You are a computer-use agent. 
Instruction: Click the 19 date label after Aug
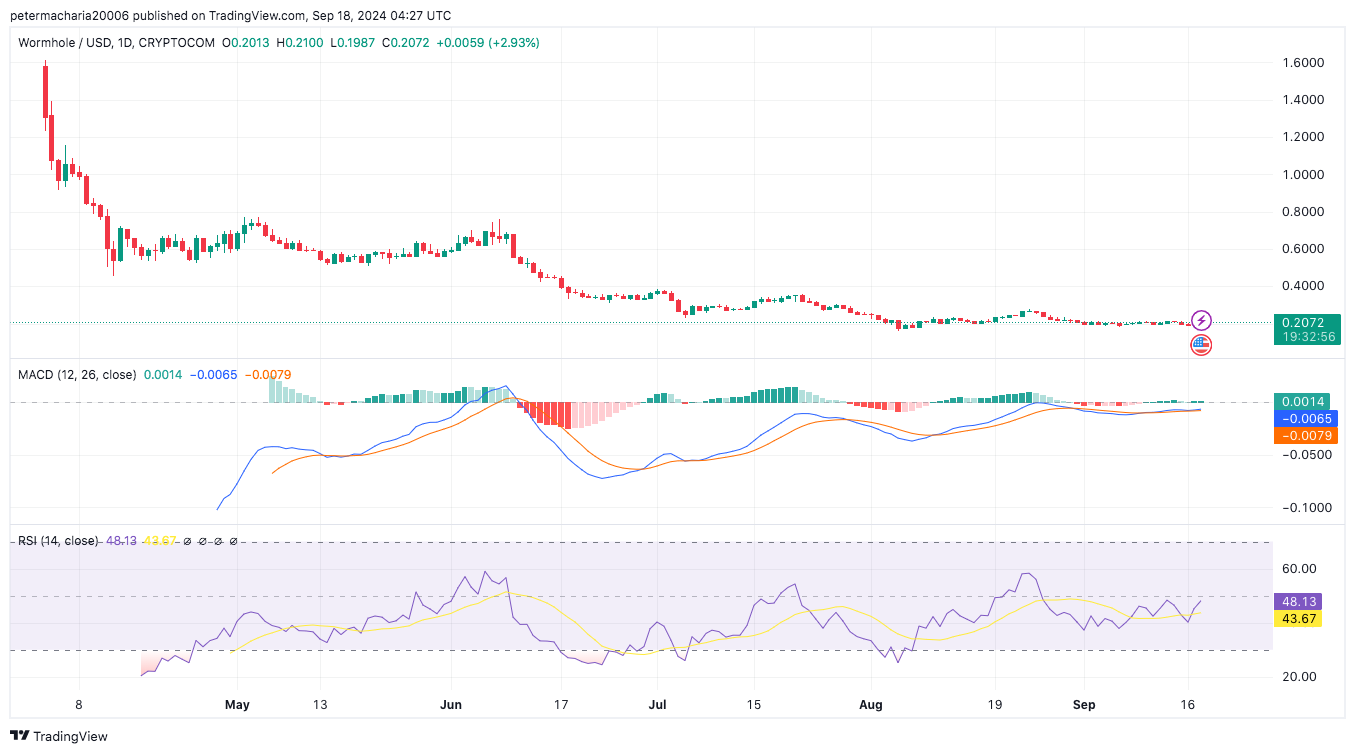tap(994, 705)
